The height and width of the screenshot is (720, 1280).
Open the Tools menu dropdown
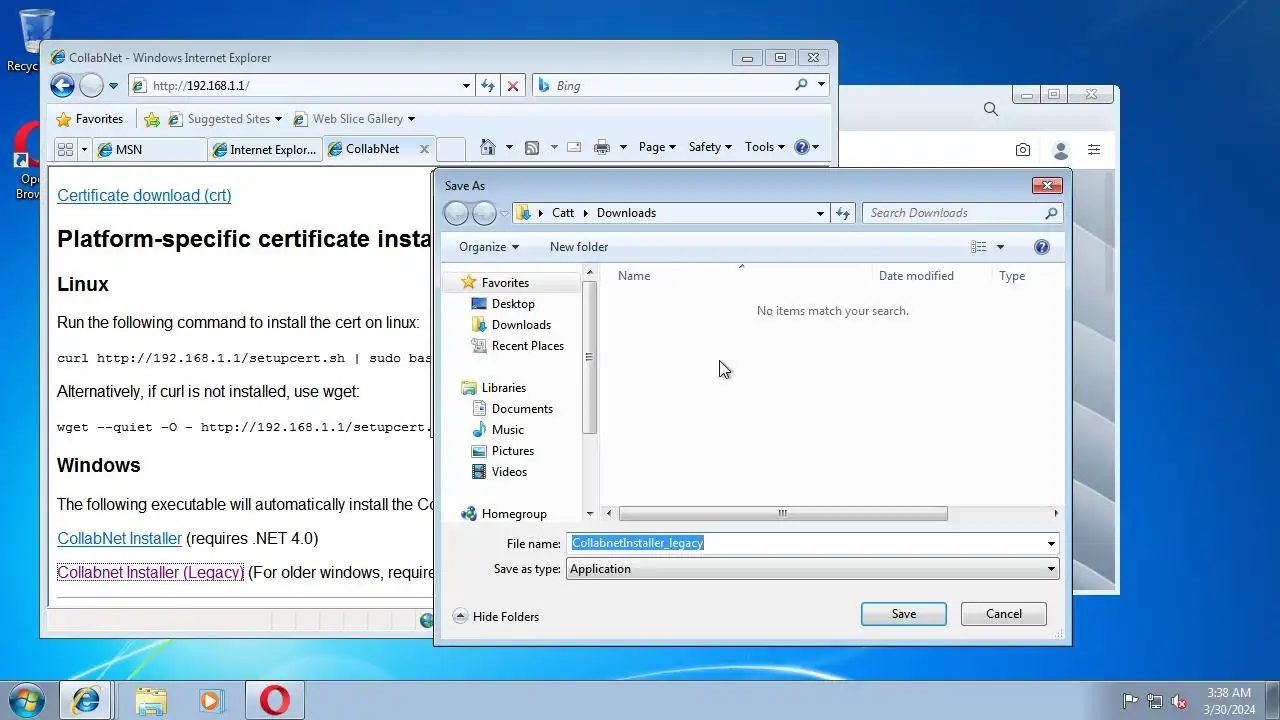[x=765, y=147]
